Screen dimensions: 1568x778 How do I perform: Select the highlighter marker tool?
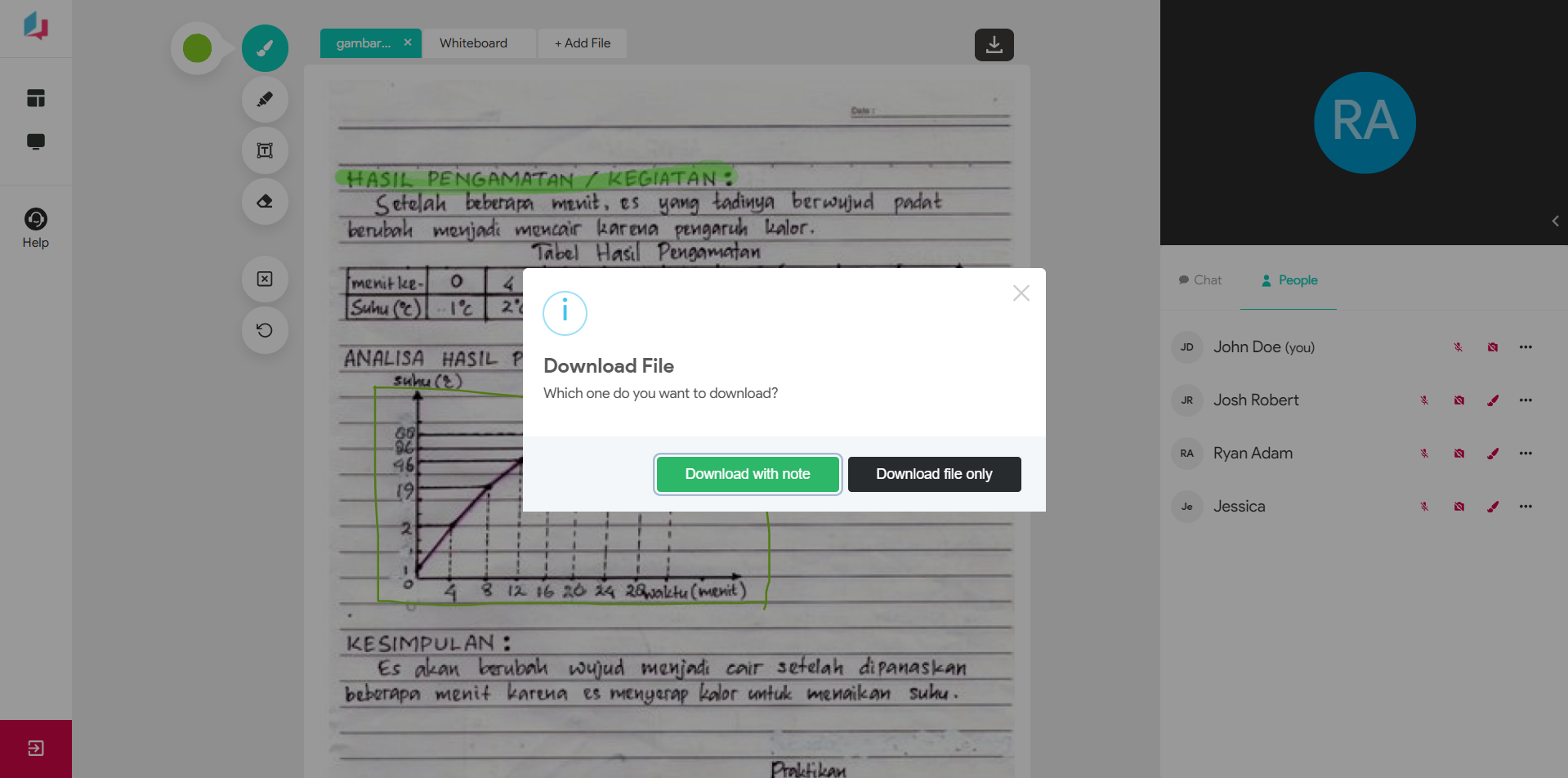265,100
